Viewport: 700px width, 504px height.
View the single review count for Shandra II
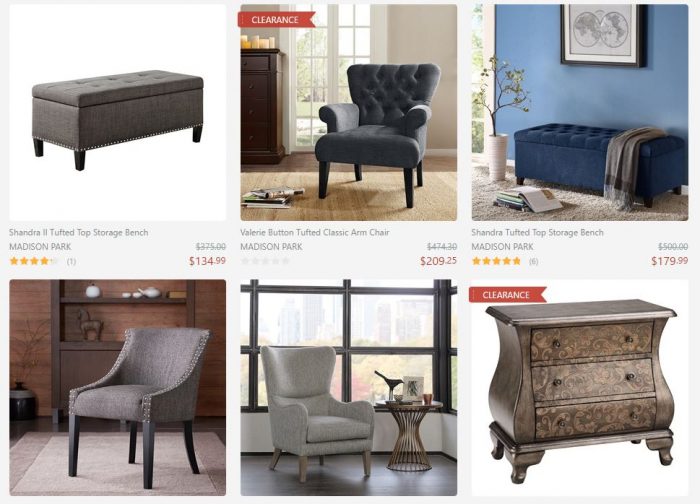(x=71, y=262)
